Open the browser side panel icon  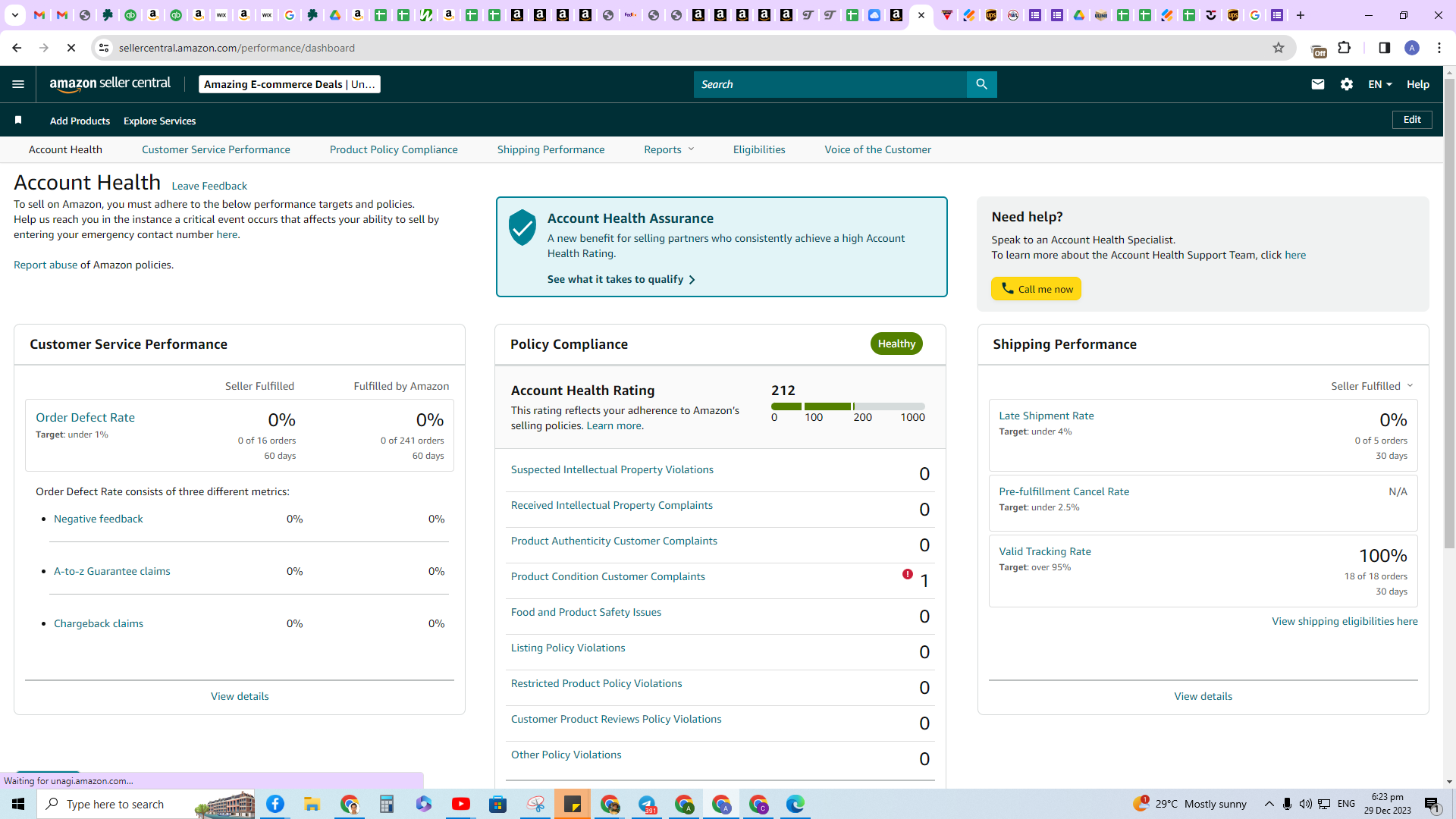[x=1385, y=48]
